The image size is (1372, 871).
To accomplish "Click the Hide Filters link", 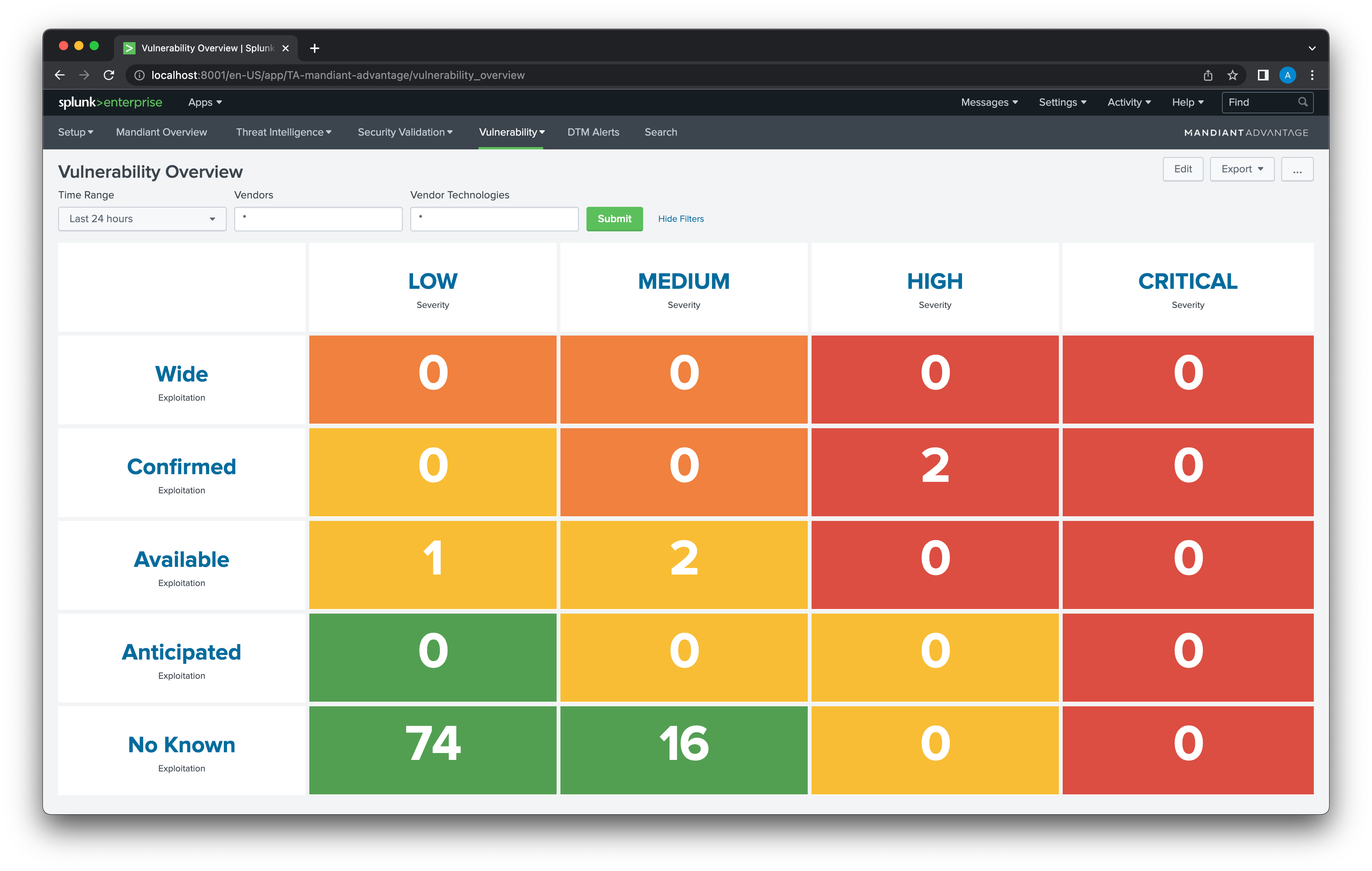I will [680, 218].
